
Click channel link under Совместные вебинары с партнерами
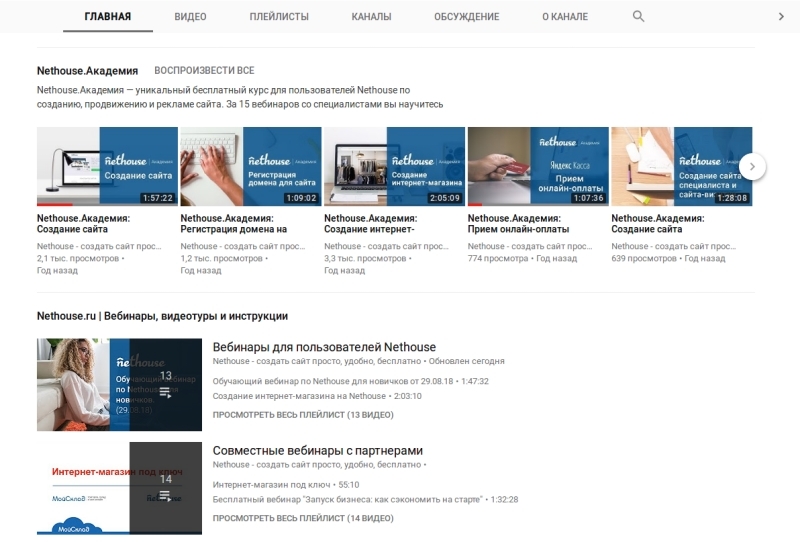(317, 465)
